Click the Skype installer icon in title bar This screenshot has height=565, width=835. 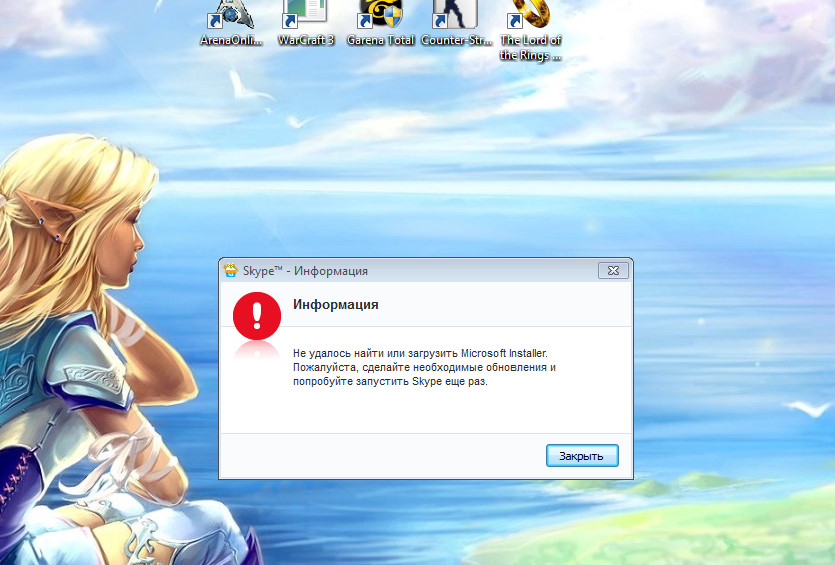click(x=232, y=271)
